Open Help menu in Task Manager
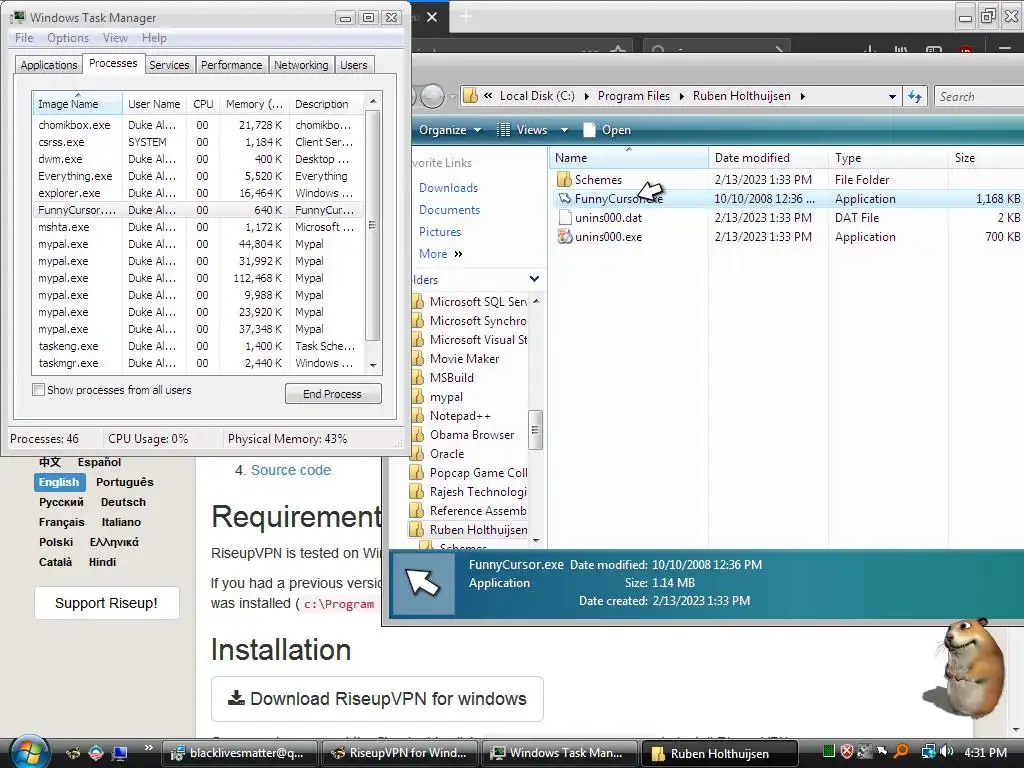 [x=154, y=38]
